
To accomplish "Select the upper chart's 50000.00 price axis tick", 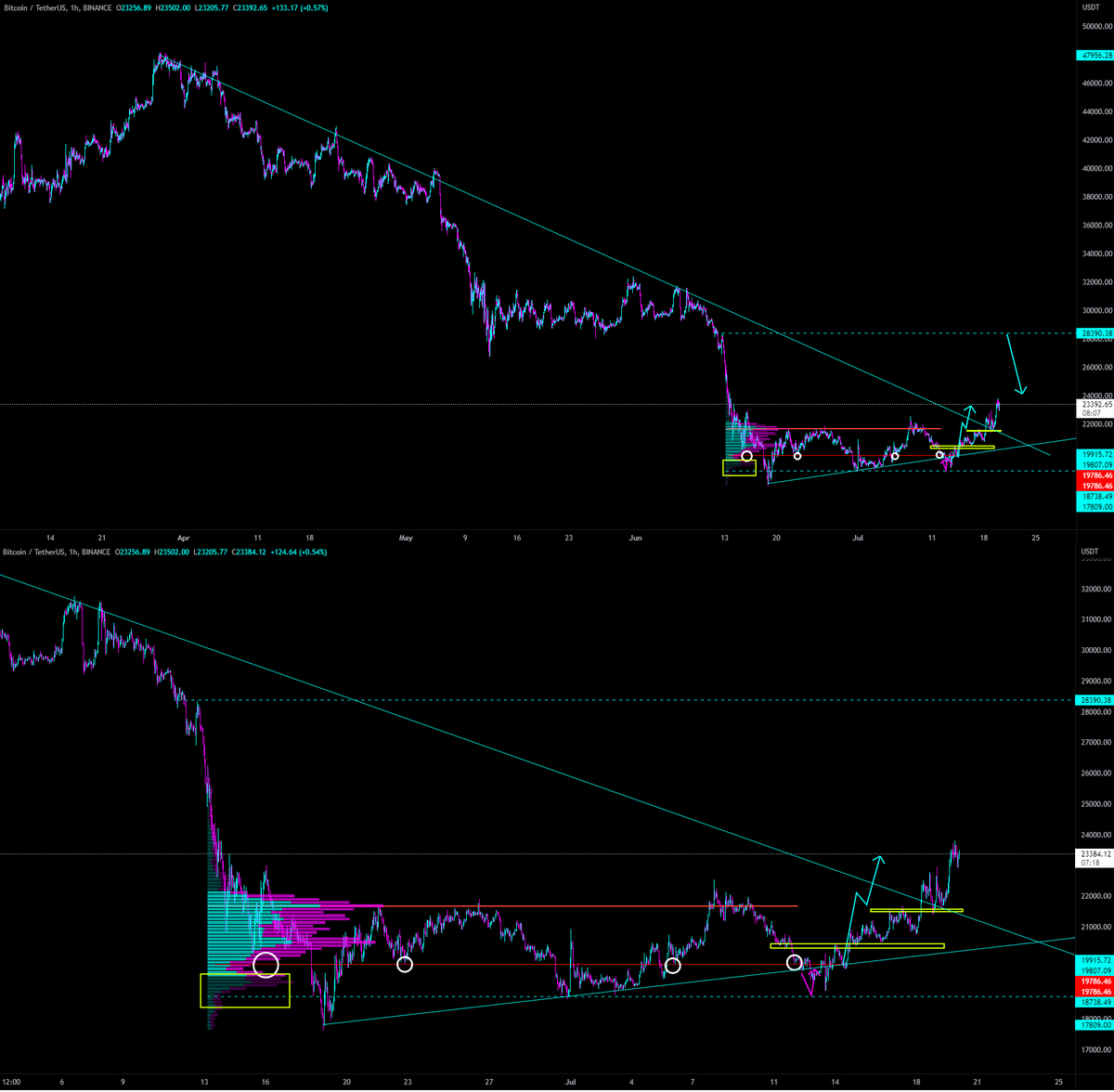I will click(1097, 26).
